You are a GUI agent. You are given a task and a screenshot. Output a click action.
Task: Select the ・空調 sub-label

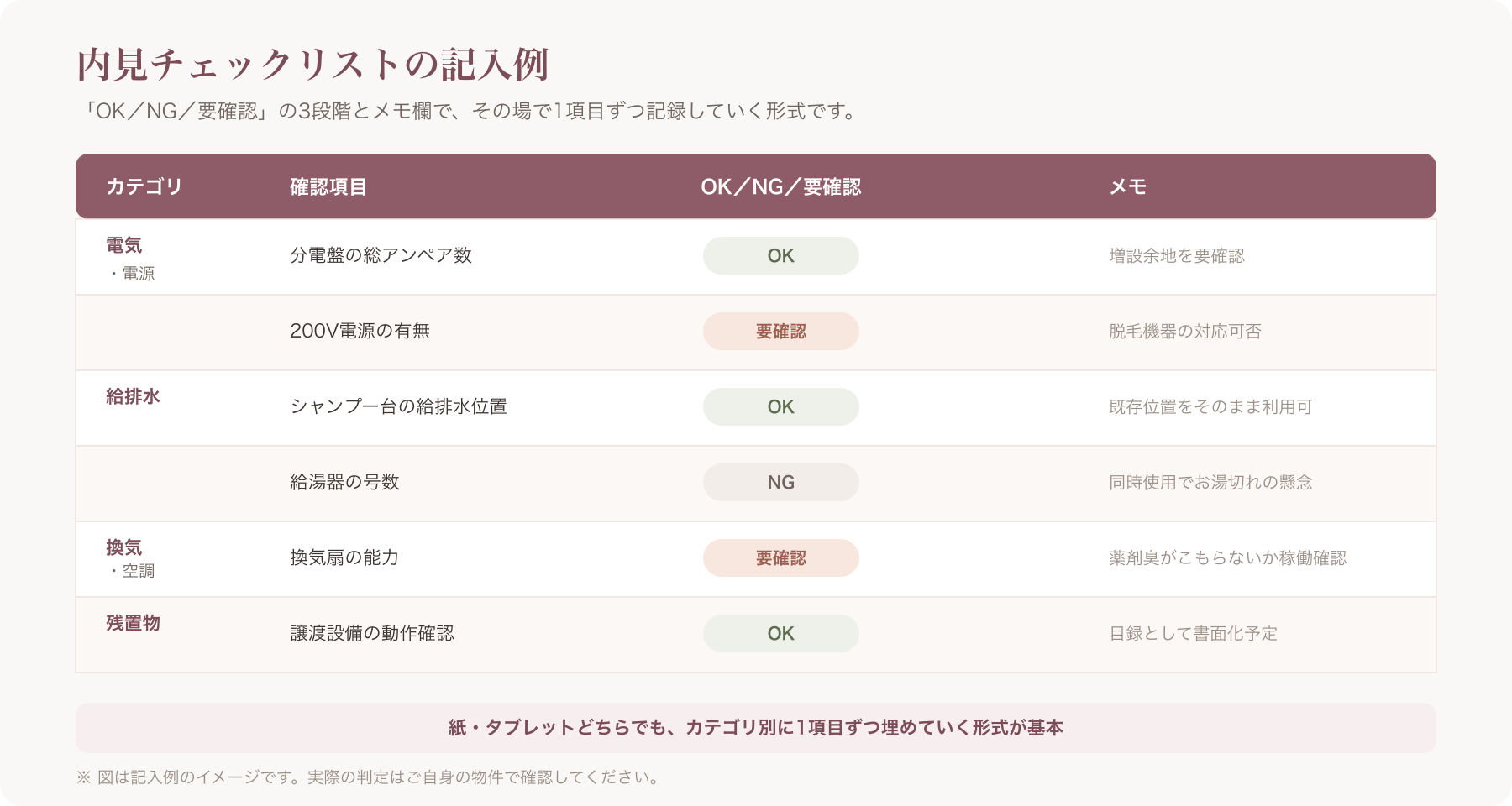click(131, 571)
